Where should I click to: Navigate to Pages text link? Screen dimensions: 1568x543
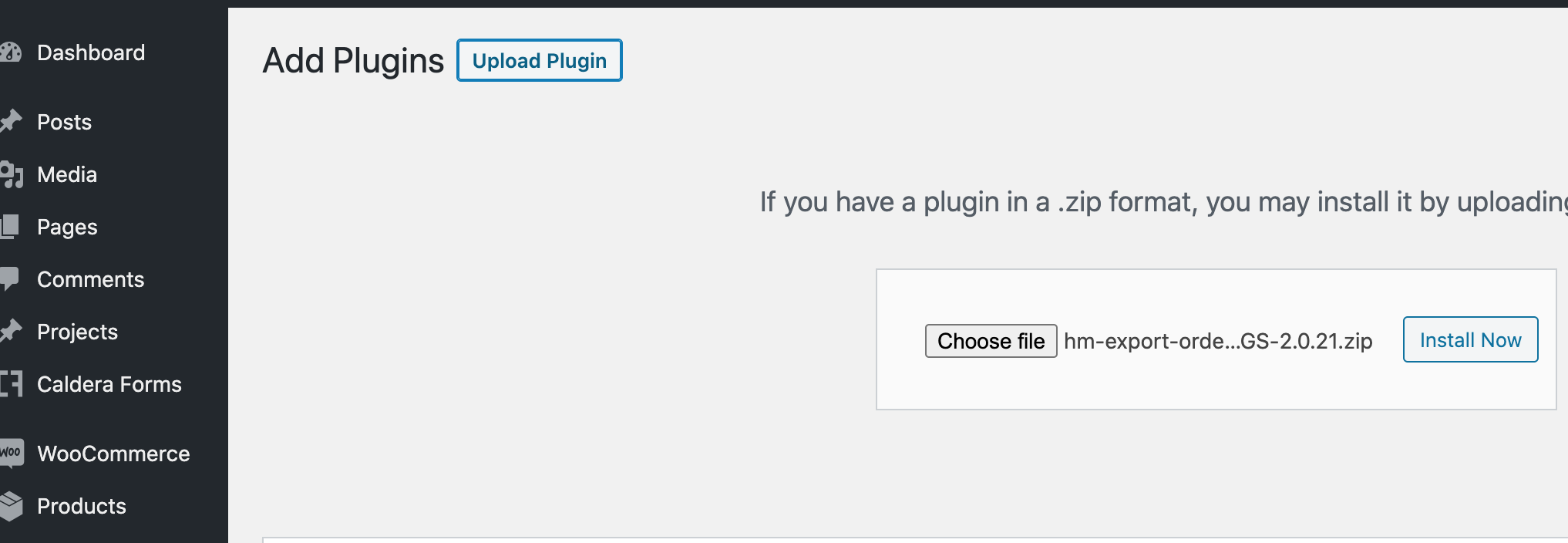tap(67, 227)
